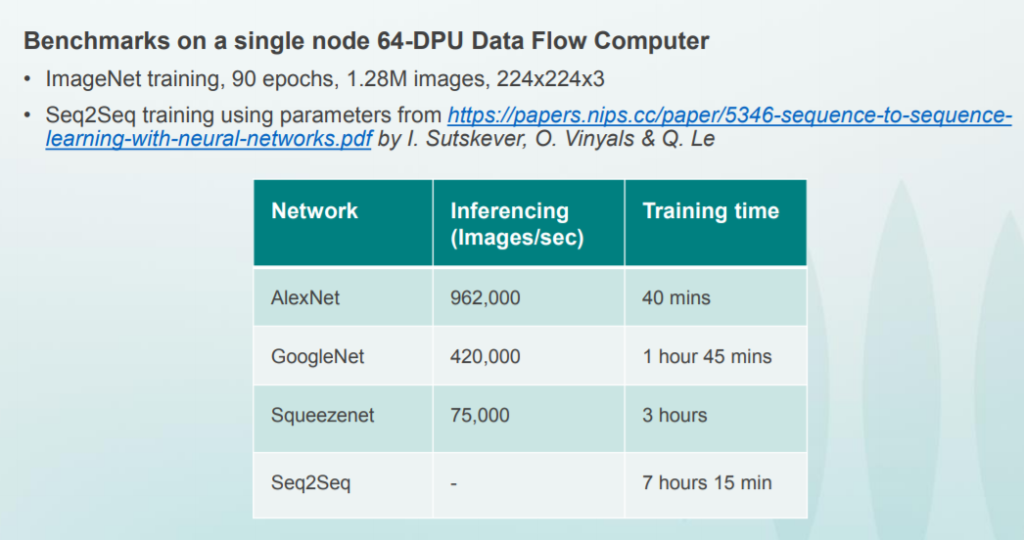Image resolution: width=1024 pixels, height=540 pixels.
Task: Click the Seq2Seq table cell
Action: pyautogui.click(x=343, y=484)
